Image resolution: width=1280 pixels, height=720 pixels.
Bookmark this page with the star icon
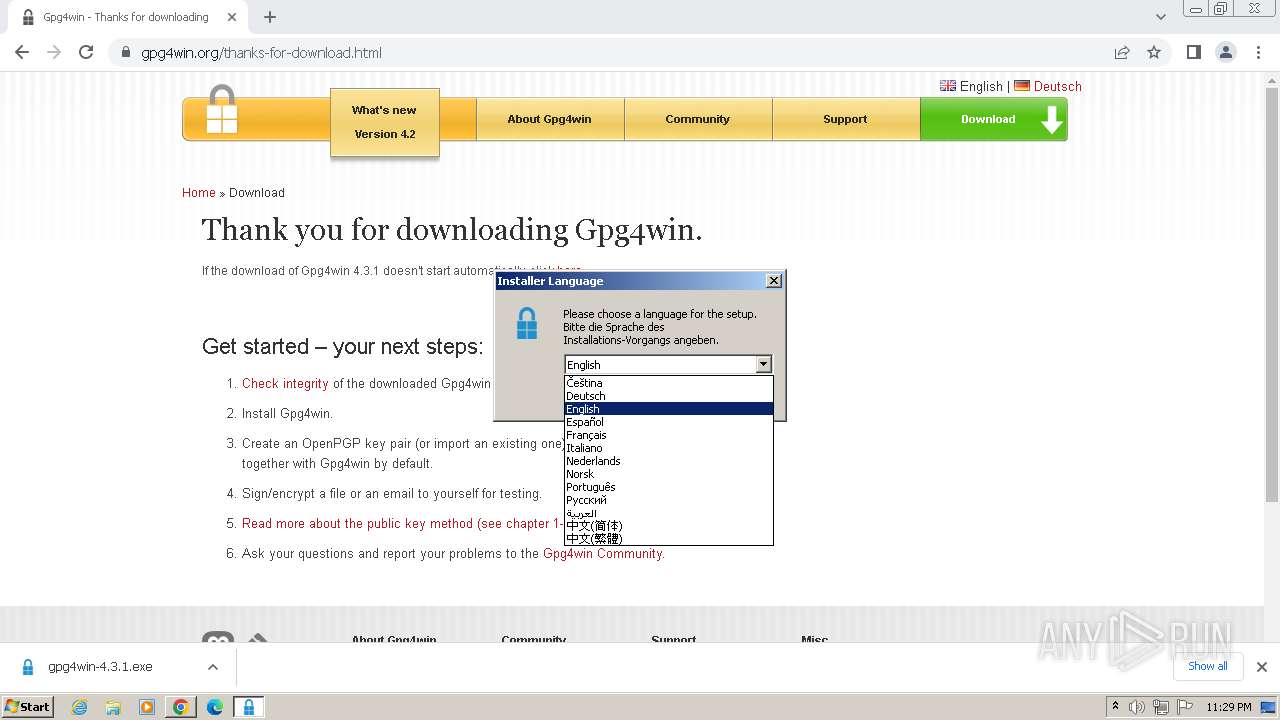pos(1154,52)
